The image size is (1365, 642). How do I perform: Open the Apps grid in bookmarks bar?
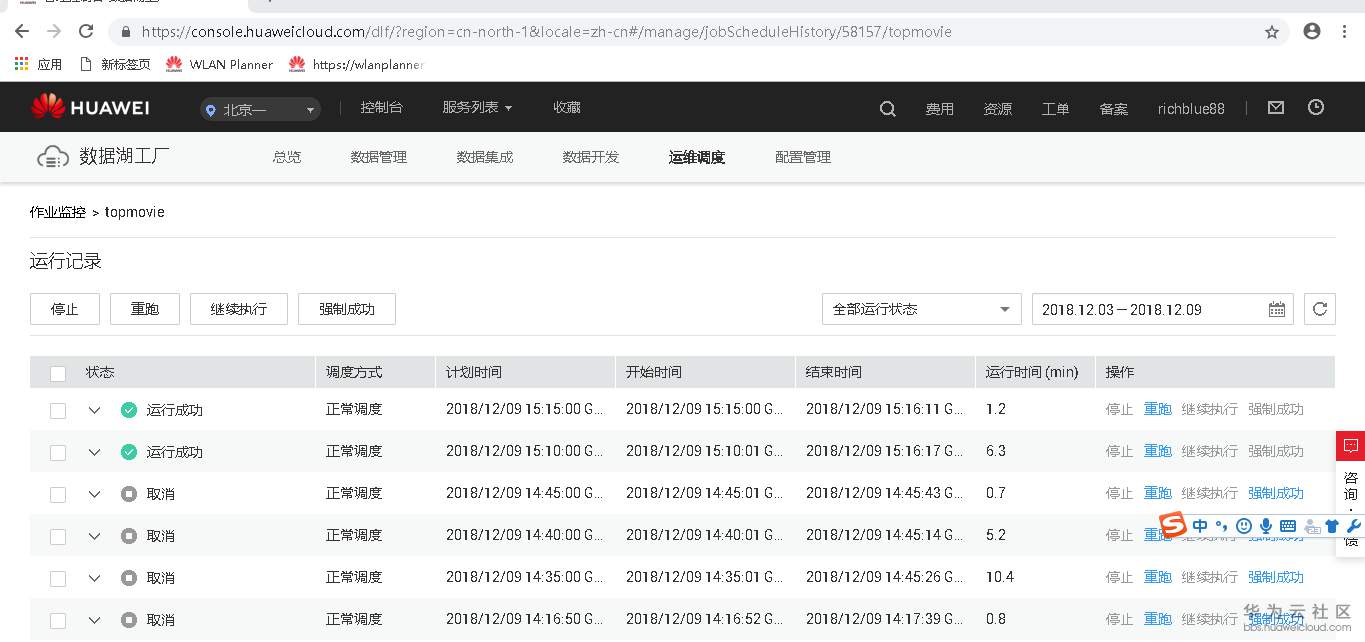click(x=21, y=64)
